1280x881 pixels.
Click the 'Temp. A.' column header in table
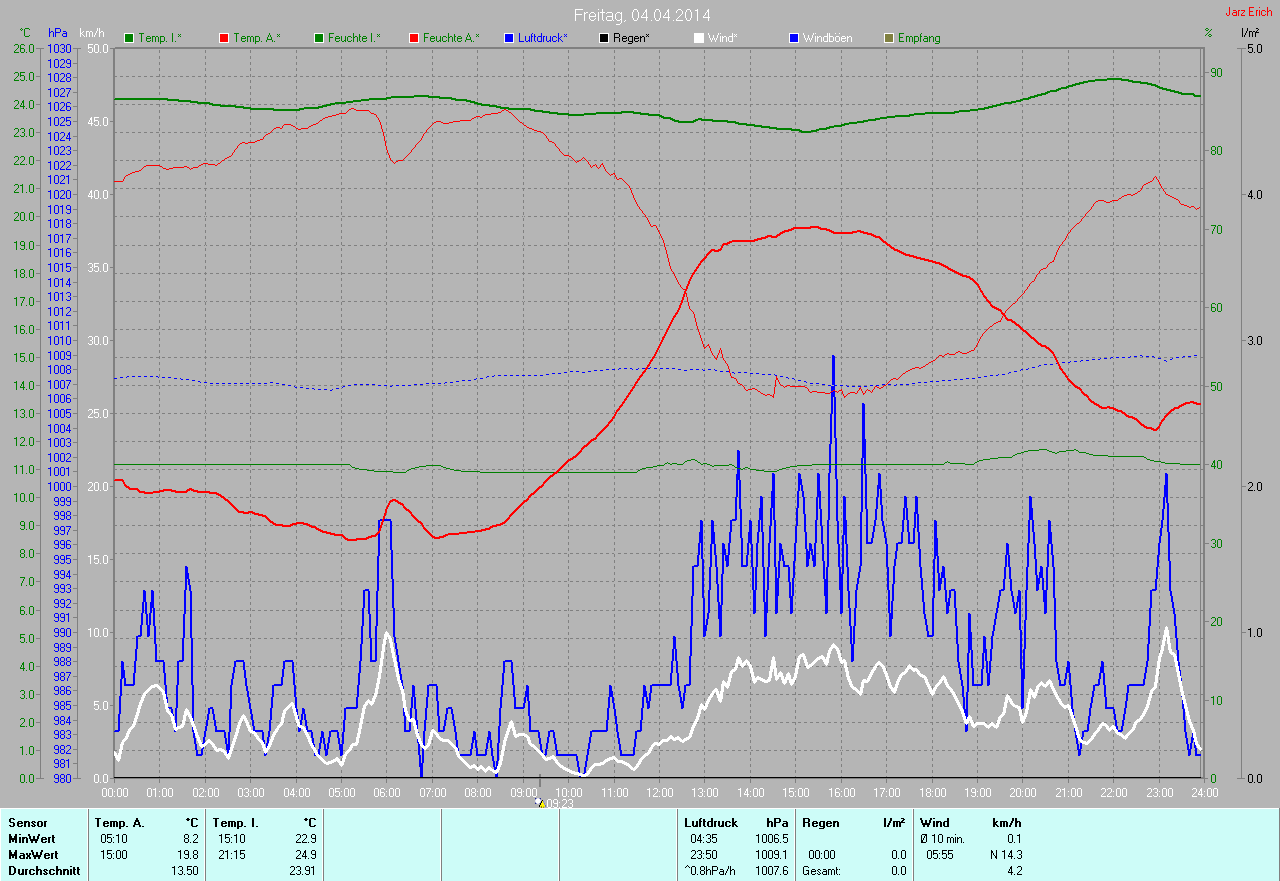119,823
